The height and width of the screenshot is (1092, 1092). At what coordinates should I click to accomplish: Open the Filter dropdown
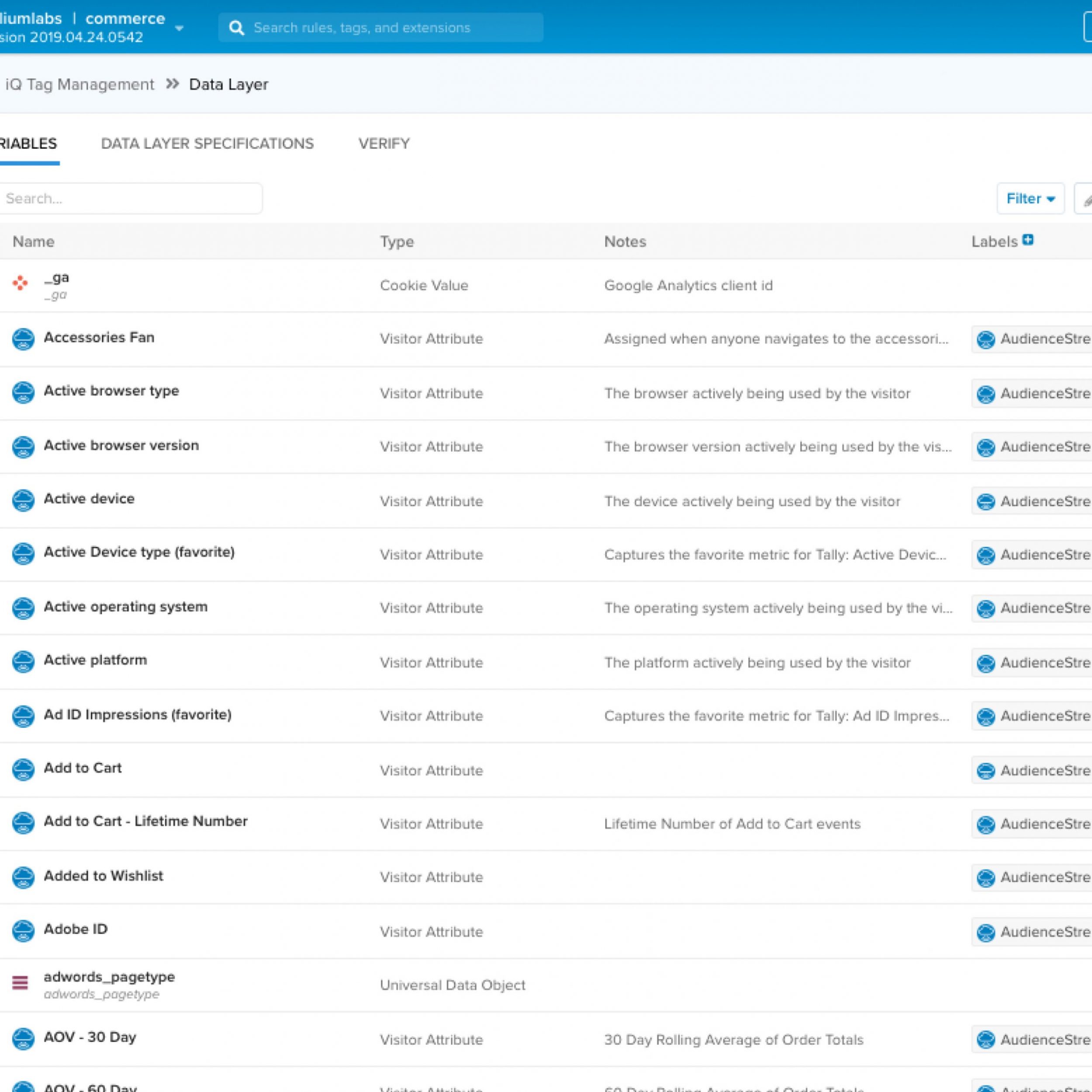[1030, 198]
